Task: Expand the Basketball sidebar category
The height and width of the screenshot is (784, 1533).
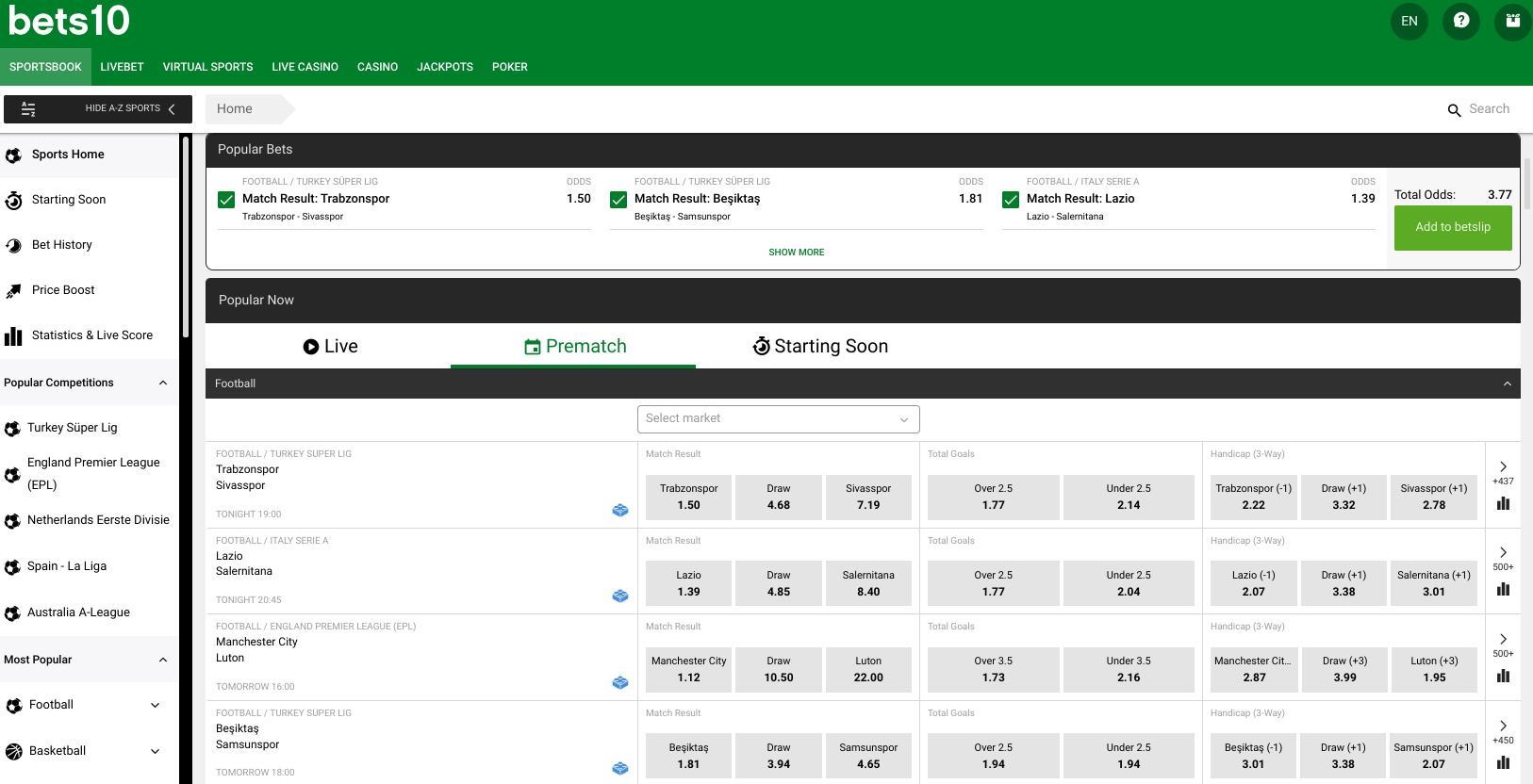Action: [156, 751]
